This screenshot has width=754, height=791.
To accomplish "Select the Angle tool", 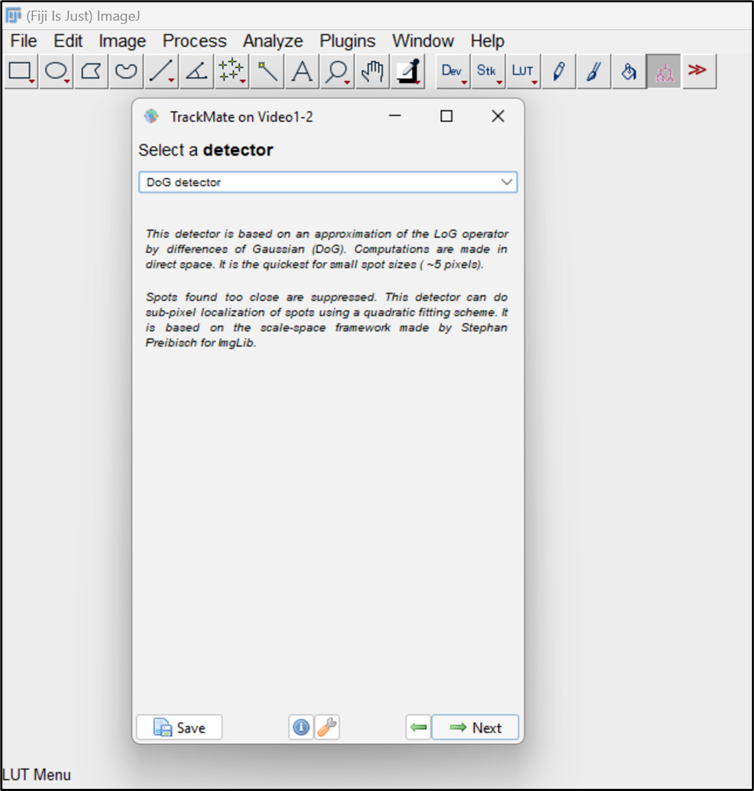I will tap(197, 71).
